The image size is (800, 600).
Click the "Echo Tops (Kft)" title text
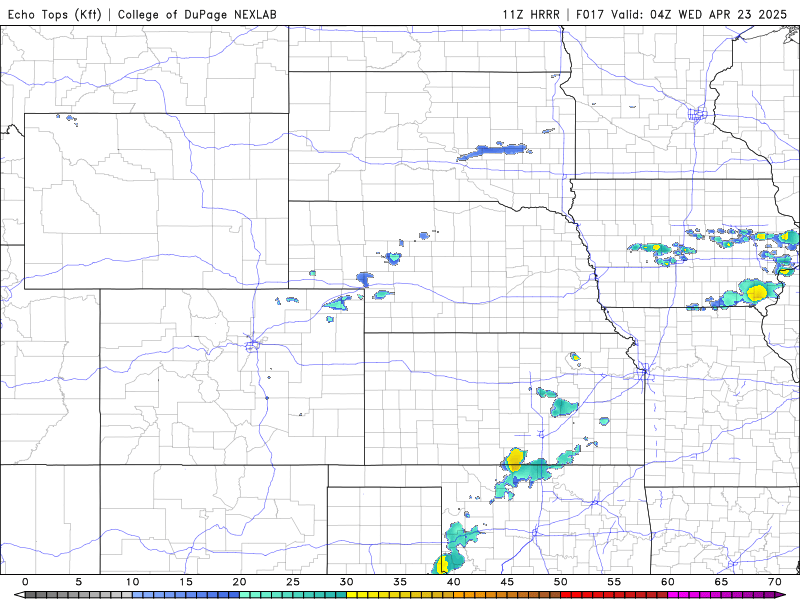[x=55, y=14]
